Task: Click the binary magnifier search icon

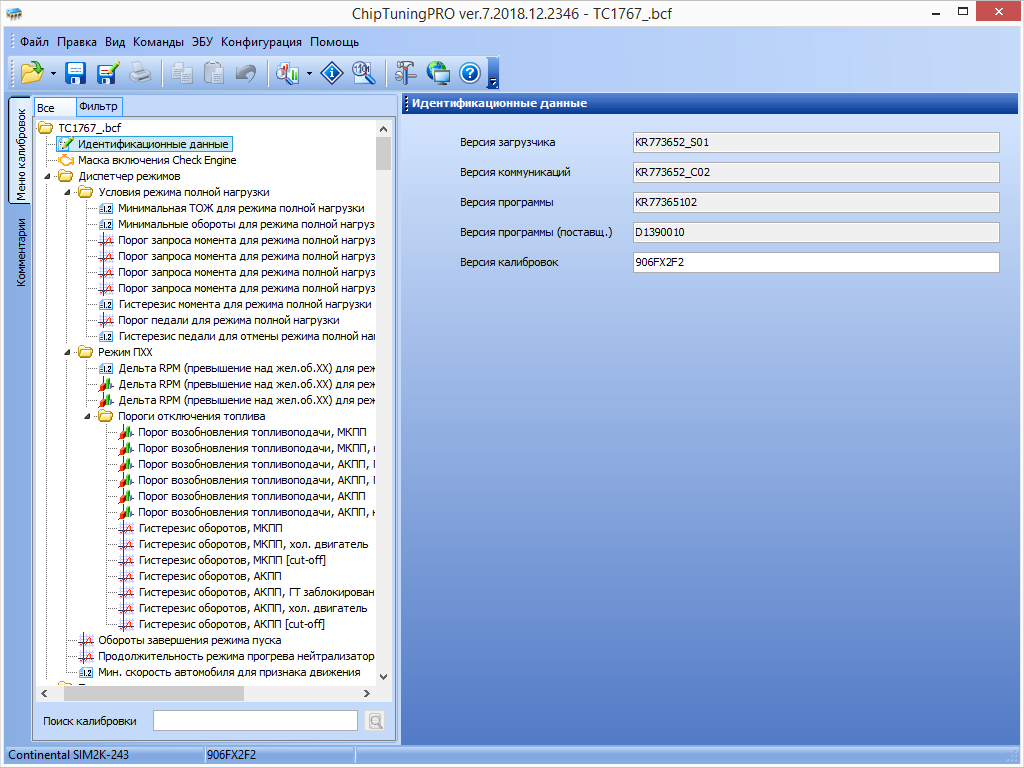Action: 364,73
